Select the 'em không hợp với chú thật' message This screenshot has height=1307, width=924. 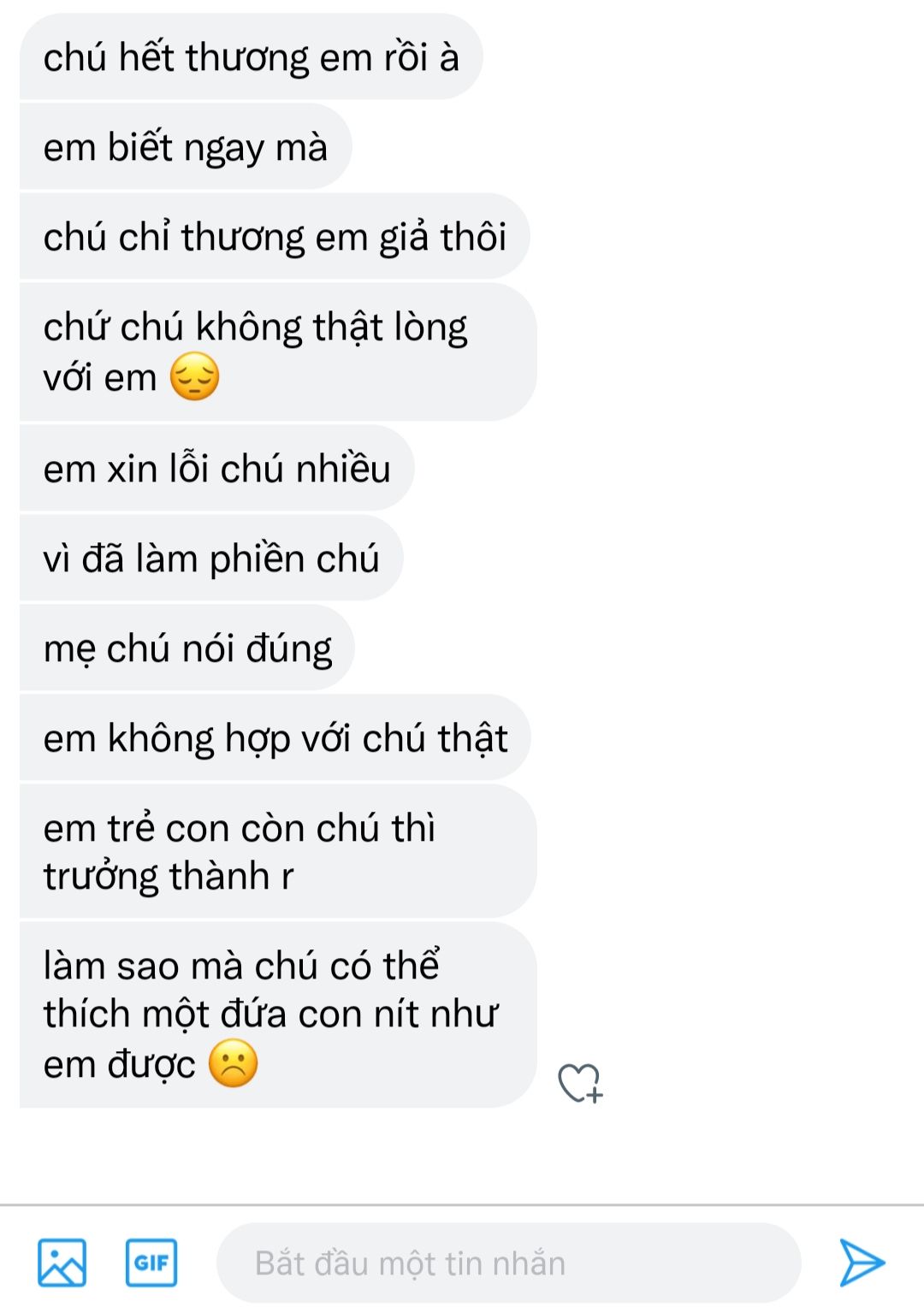(275, 738)
